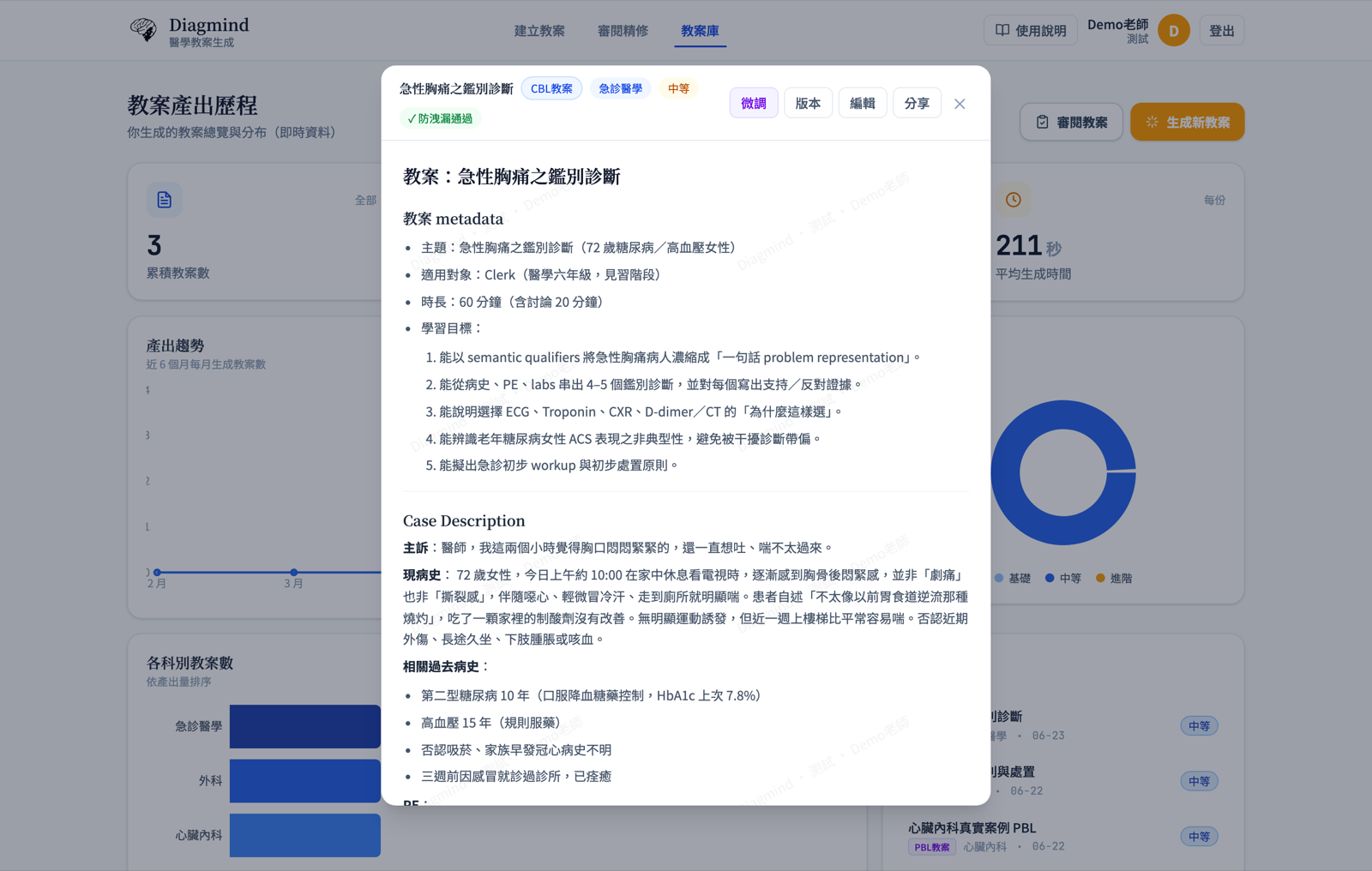Image resolution: width=1372 pixels, height=871 pixels.
Task: Click the 急診醫學 bar in chart
Action: [x=304, y=726]
